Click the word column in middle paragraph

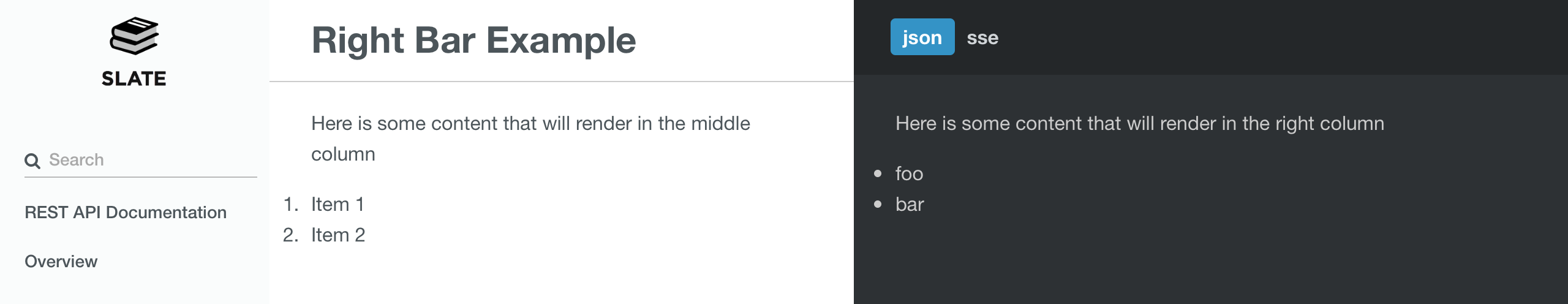[343, 154]
